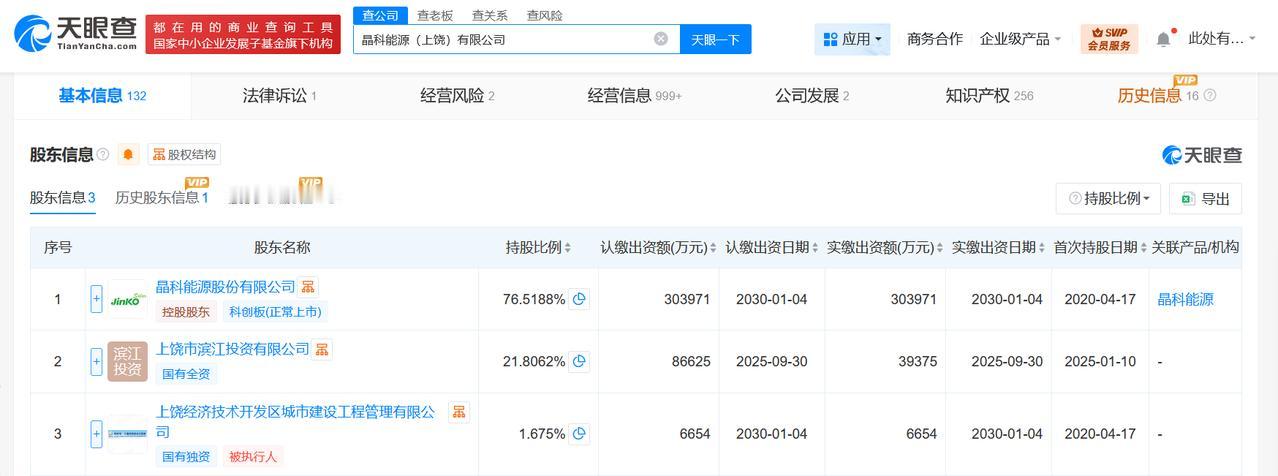Screen dimensions: 1278x476
Task: Open the notification bell icon
Action: [1163, 39]
